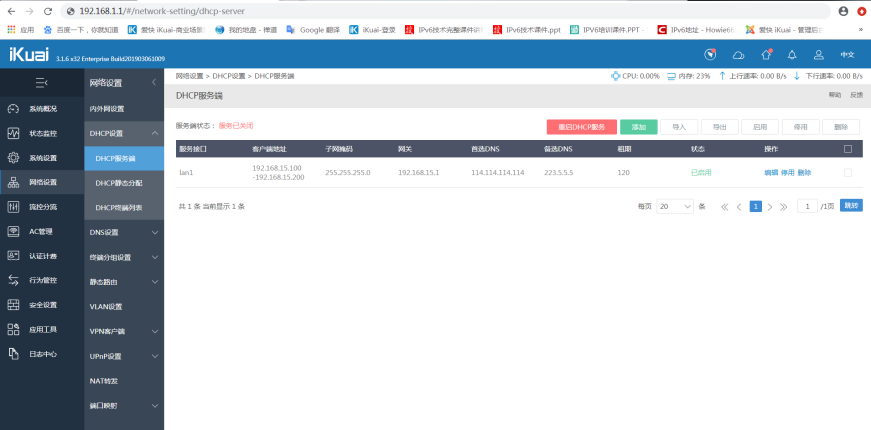Screen dimensions: 871x430
Task: Collapse sidebar using the hamburger menu icon
Action: [x=41, y=82]
